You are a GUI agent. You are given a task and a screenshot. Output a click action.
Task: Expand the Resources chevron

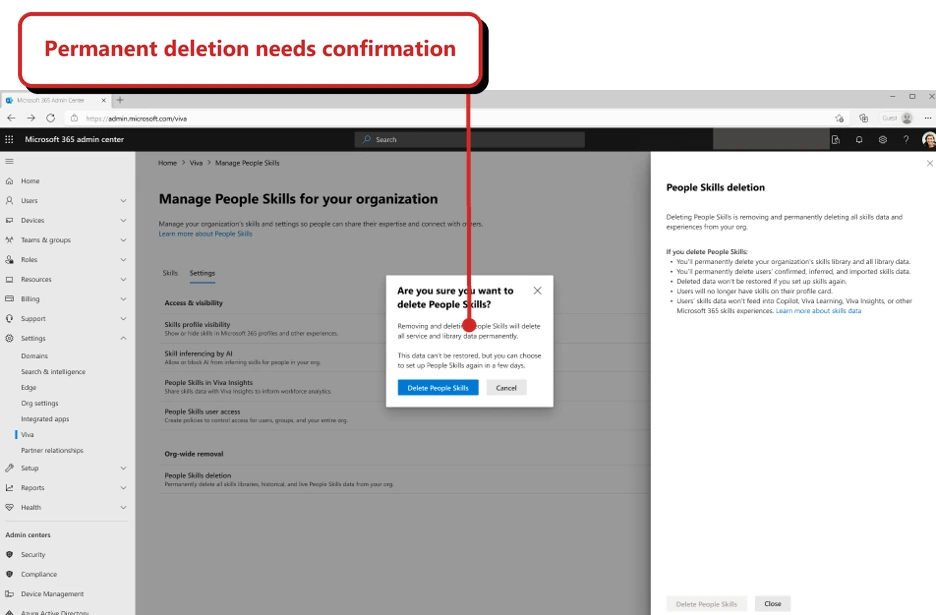pos(123,279)
